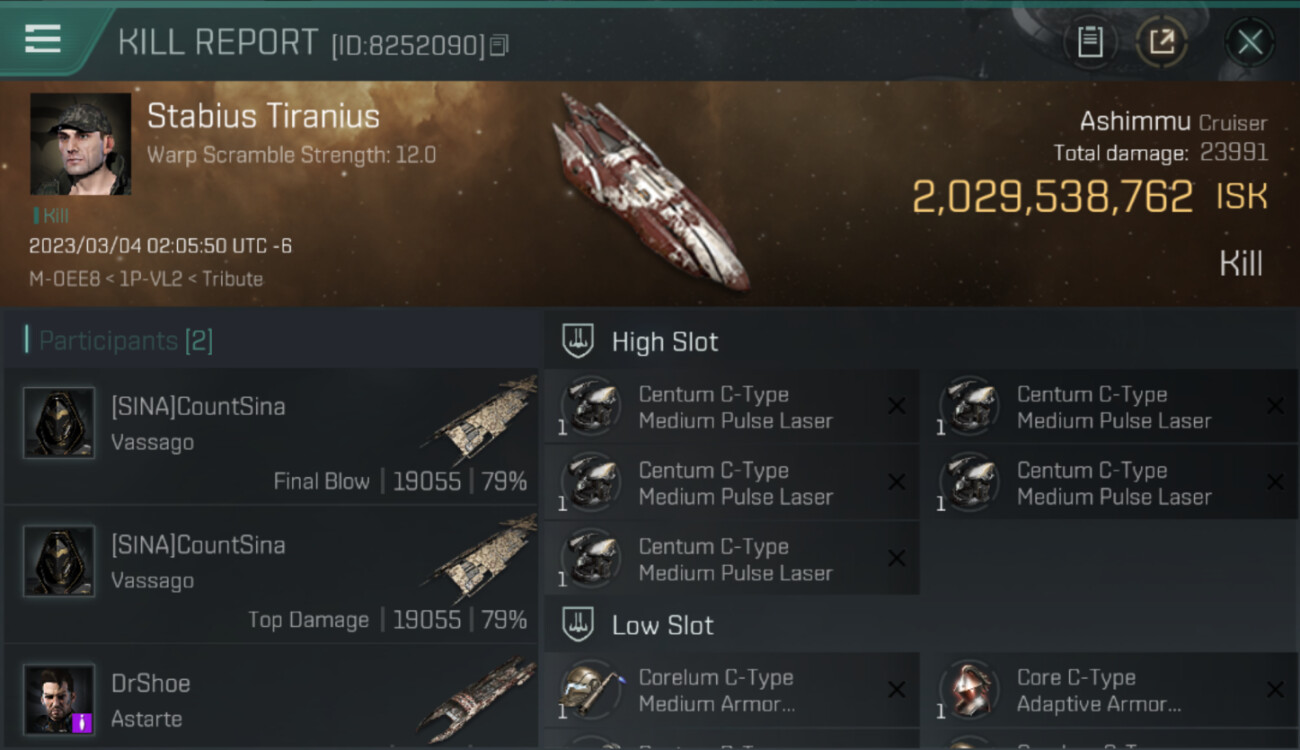The width and height of the screenshot is (1300, 750).
Task: Click the share export icon
Action: tap(1161, 42)
